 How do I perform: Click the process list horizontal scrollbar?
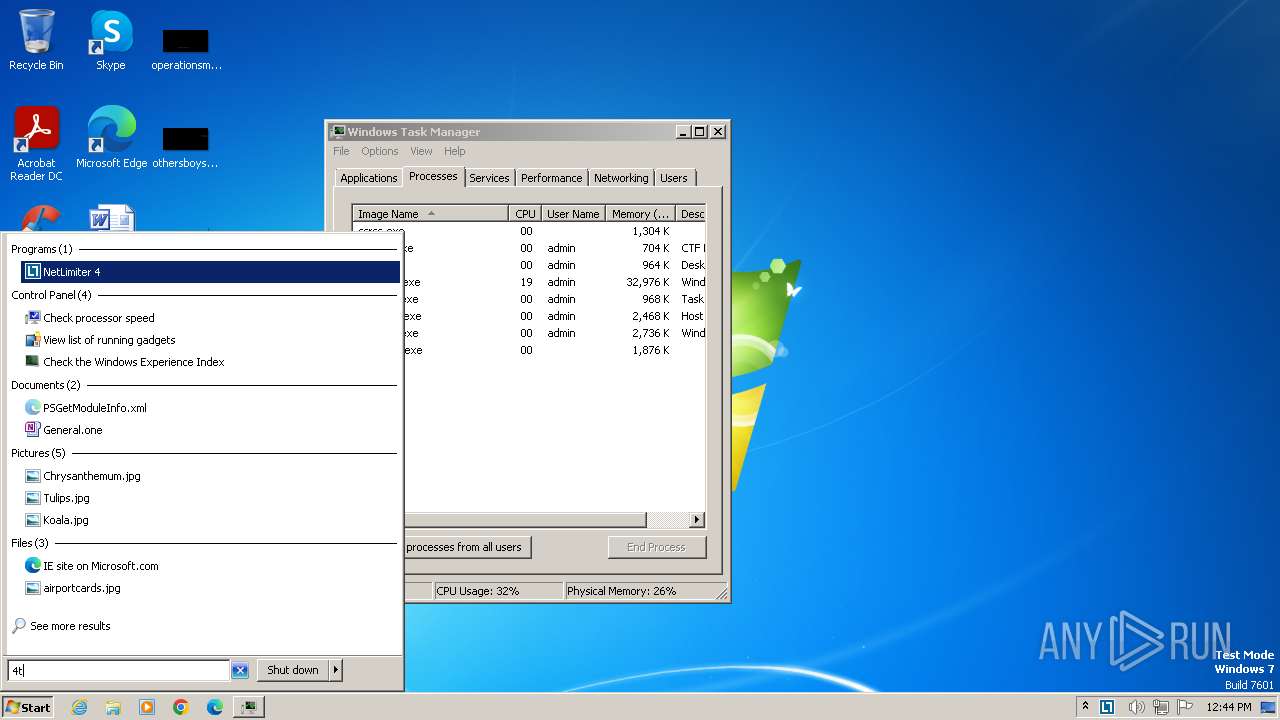(x=525, y=520)
